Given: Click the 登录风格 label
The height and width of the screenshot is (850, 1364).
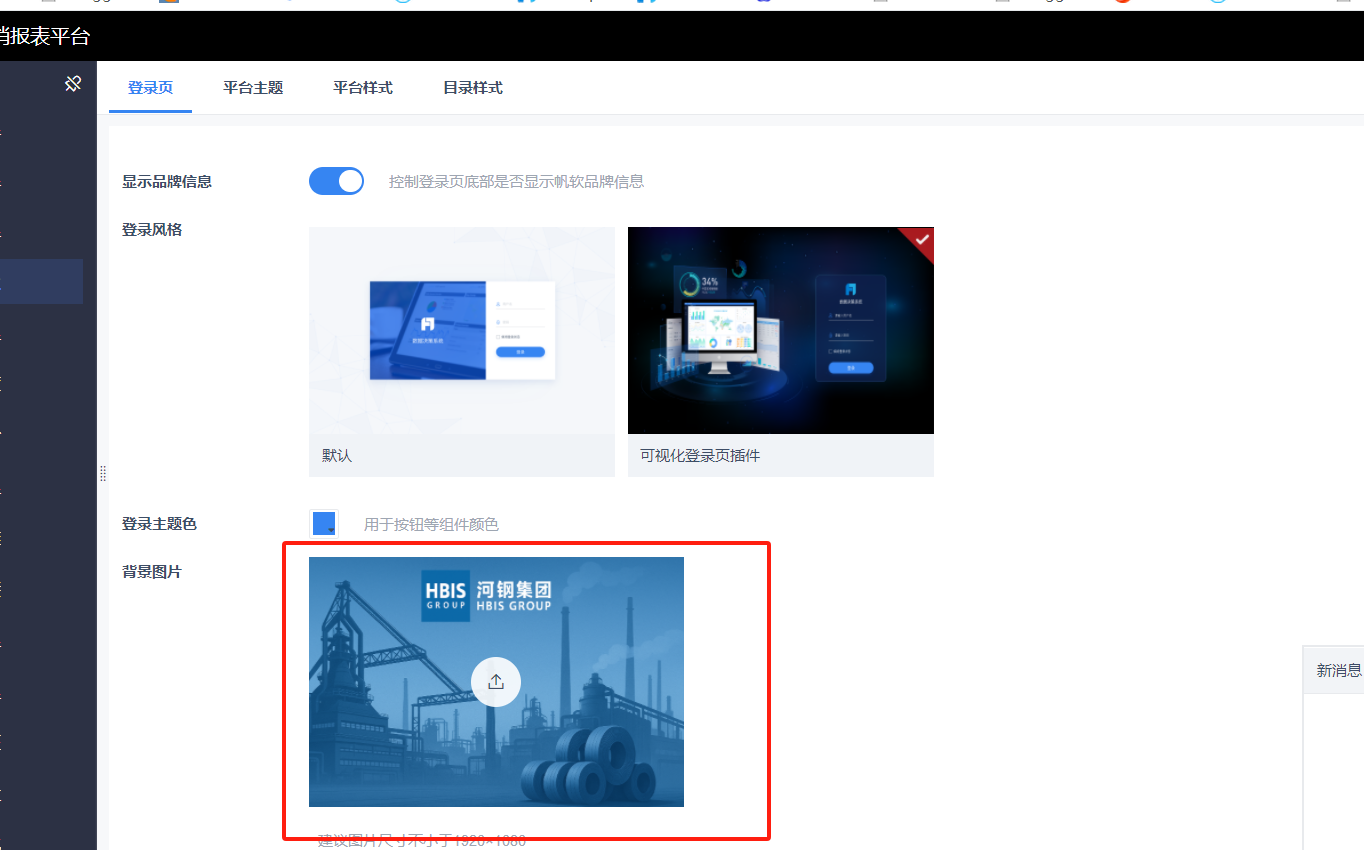Looking at the screenshot, I should click(x=152, y=230).
